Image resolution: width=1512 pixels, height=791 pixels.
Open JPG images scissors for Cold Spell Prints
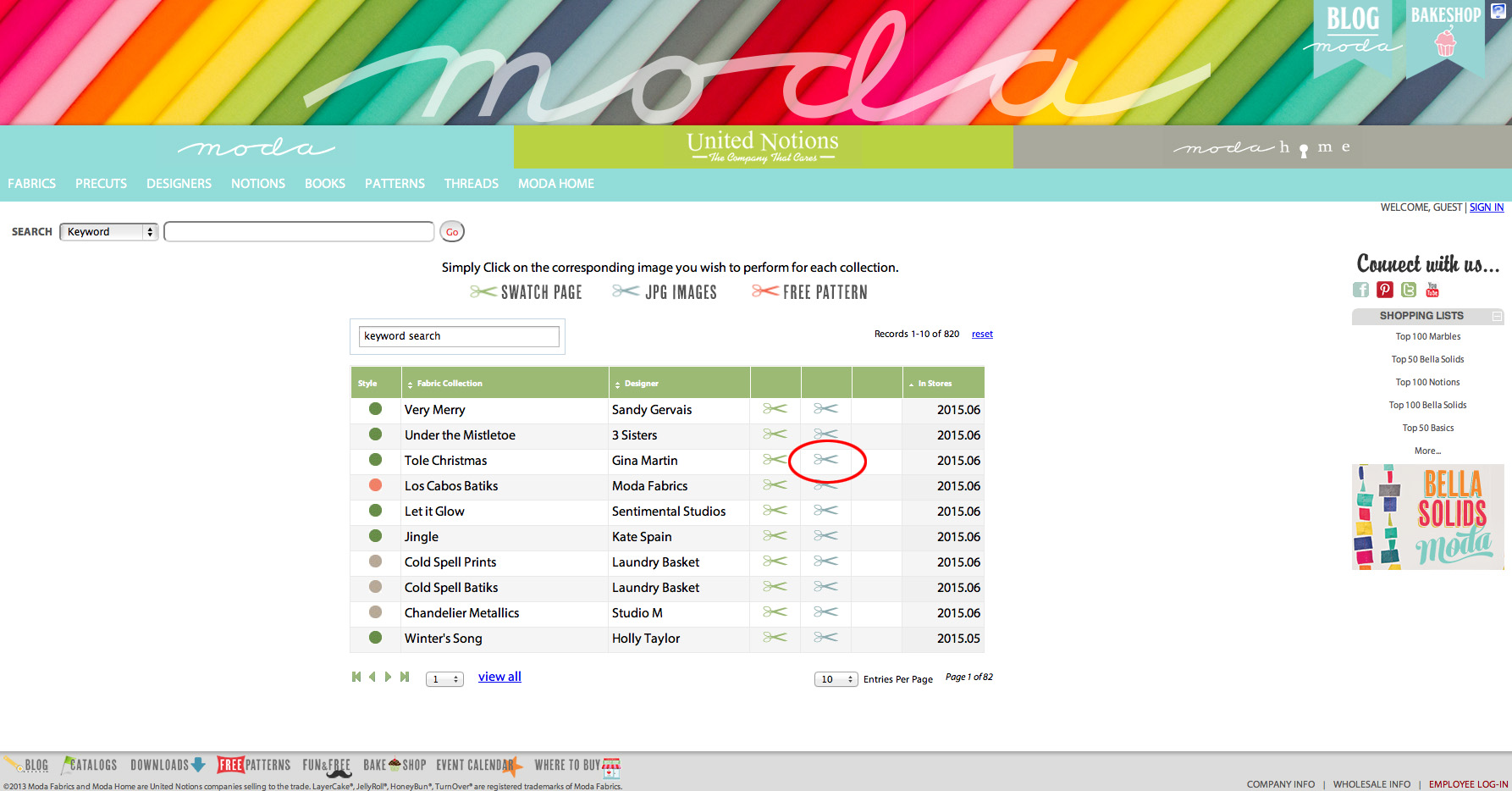tap(825, 561)
